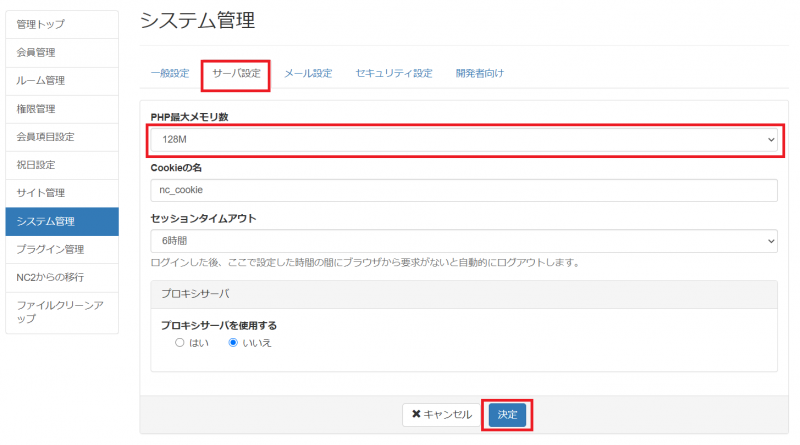Go to the セキュリティ設定 tab

click(394, 74)
